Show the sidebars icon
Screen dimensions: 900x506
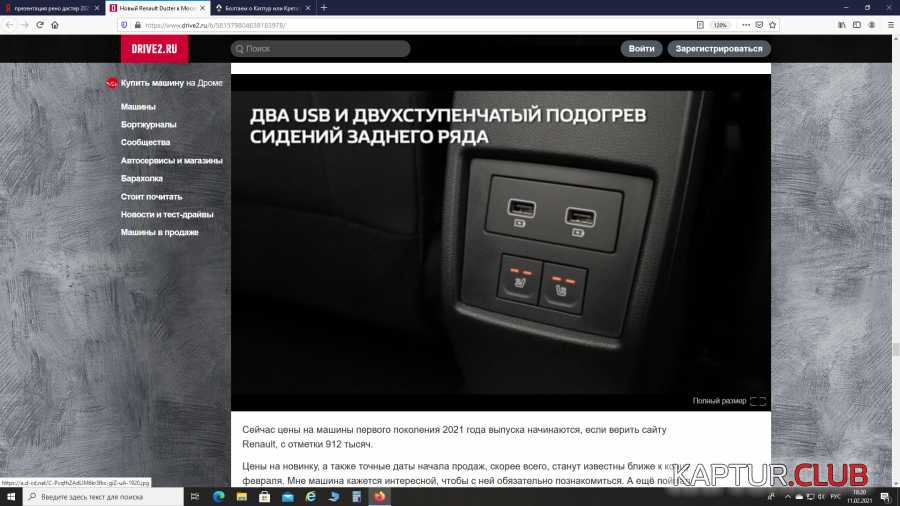point(857,25)
